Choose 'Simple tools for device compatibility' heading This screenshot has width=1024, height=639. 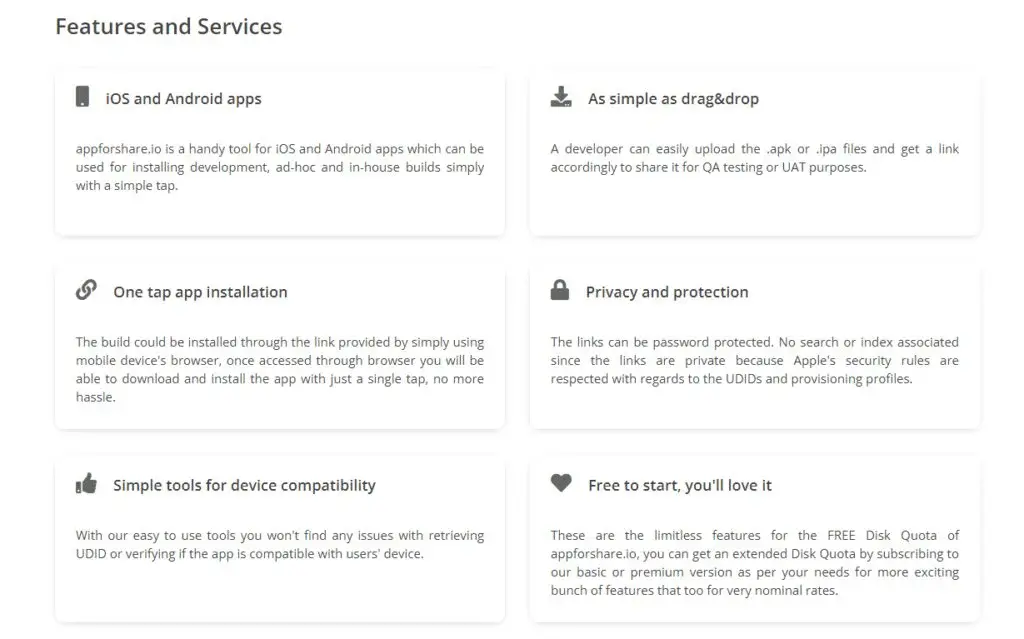coord(244,485)
